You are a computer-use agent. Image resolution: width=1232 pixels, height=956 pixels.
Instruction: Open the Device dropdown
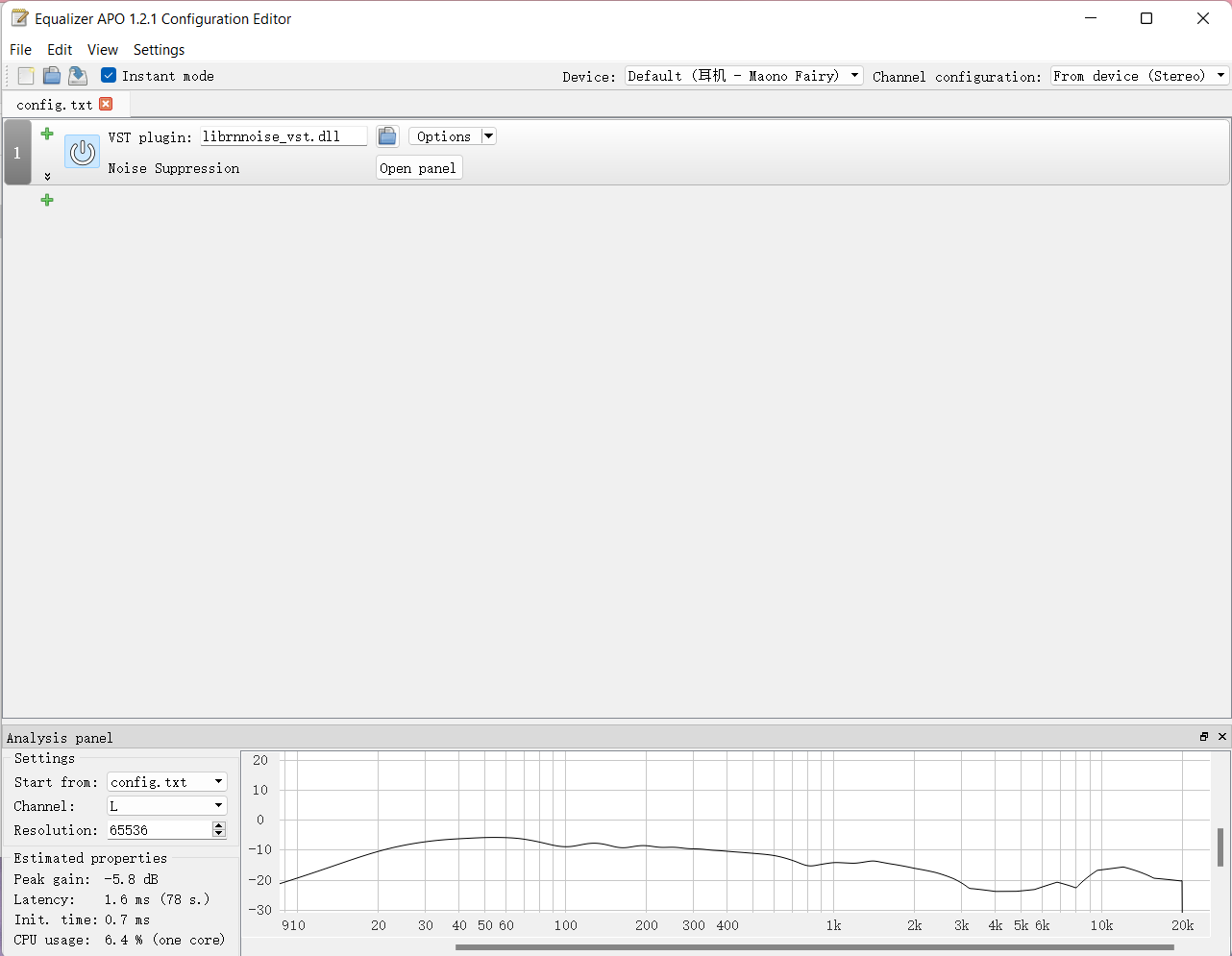(x=744, y=76)
